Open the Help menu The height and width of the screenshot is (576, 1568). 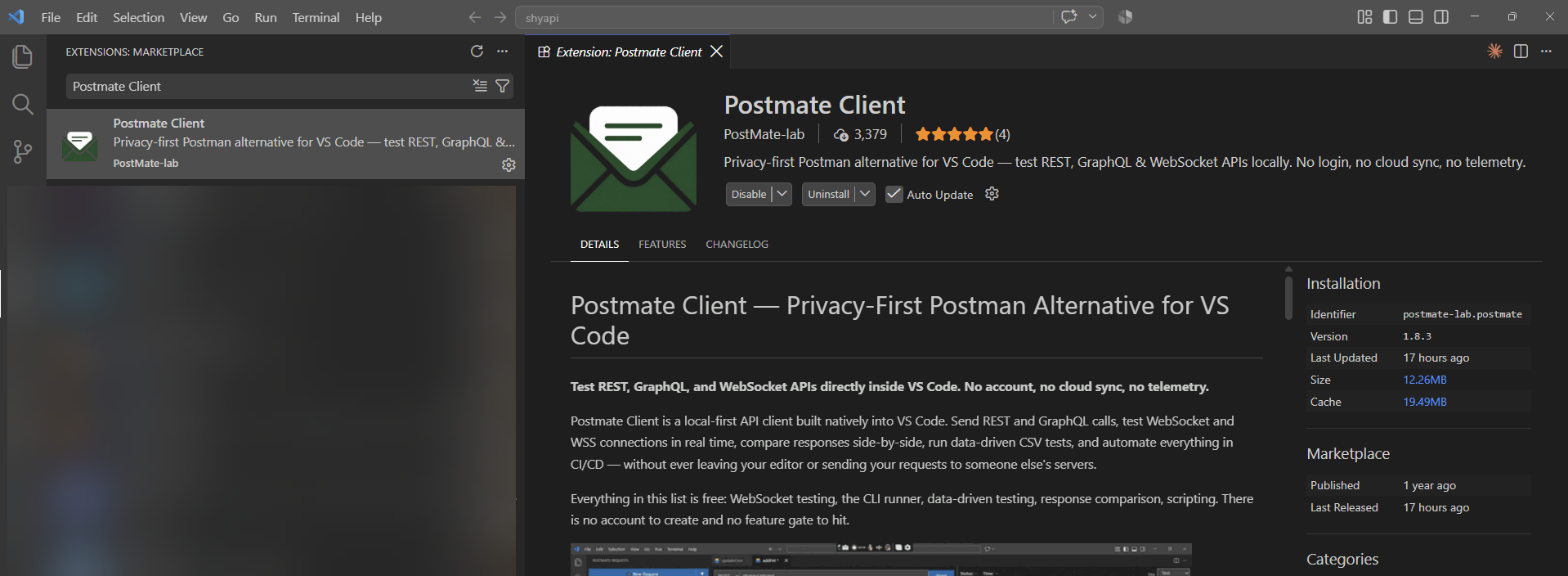pos(368,17)
